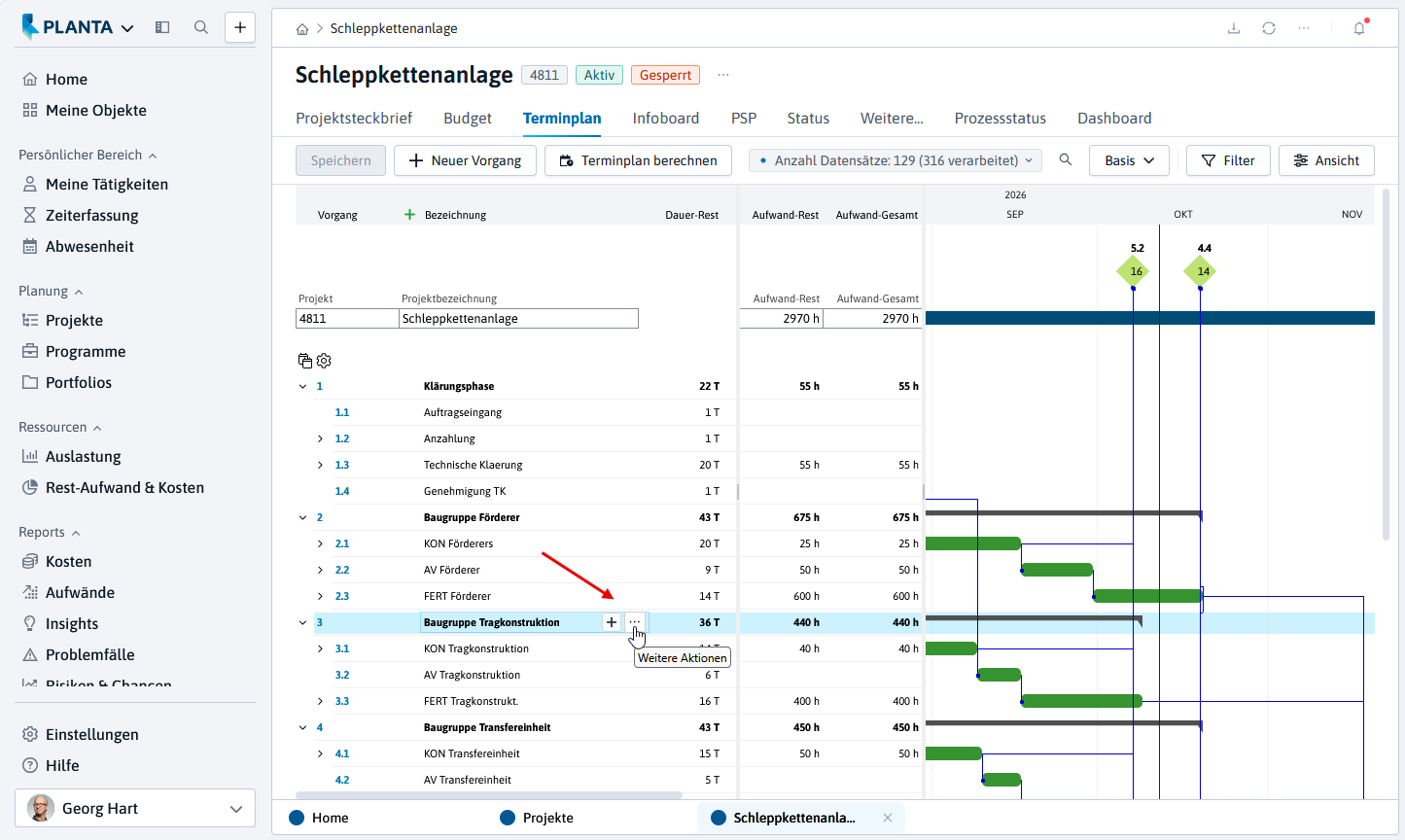The width and height of the screenshot is (1405, 840).
Task: Select milestone diamond 16
Action: pos(1134,271)
